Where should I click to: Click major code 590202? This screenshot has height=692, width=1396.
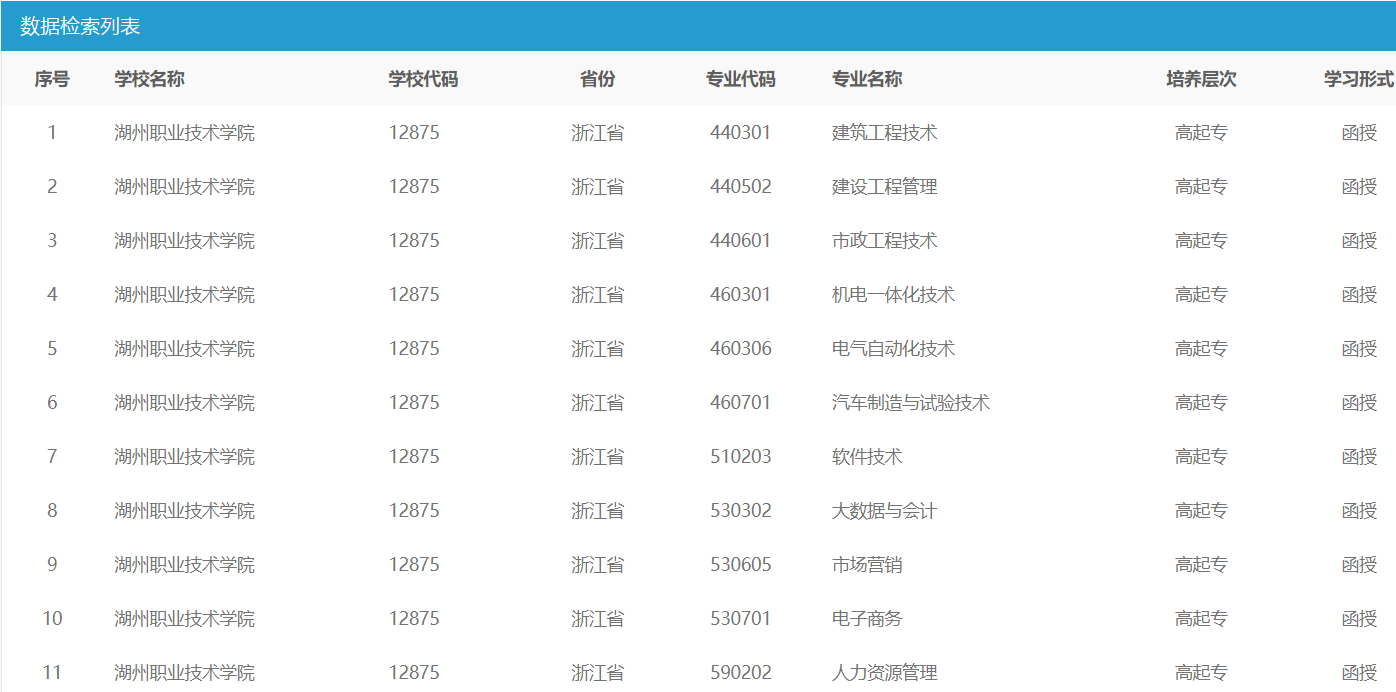tap(741, 673)
